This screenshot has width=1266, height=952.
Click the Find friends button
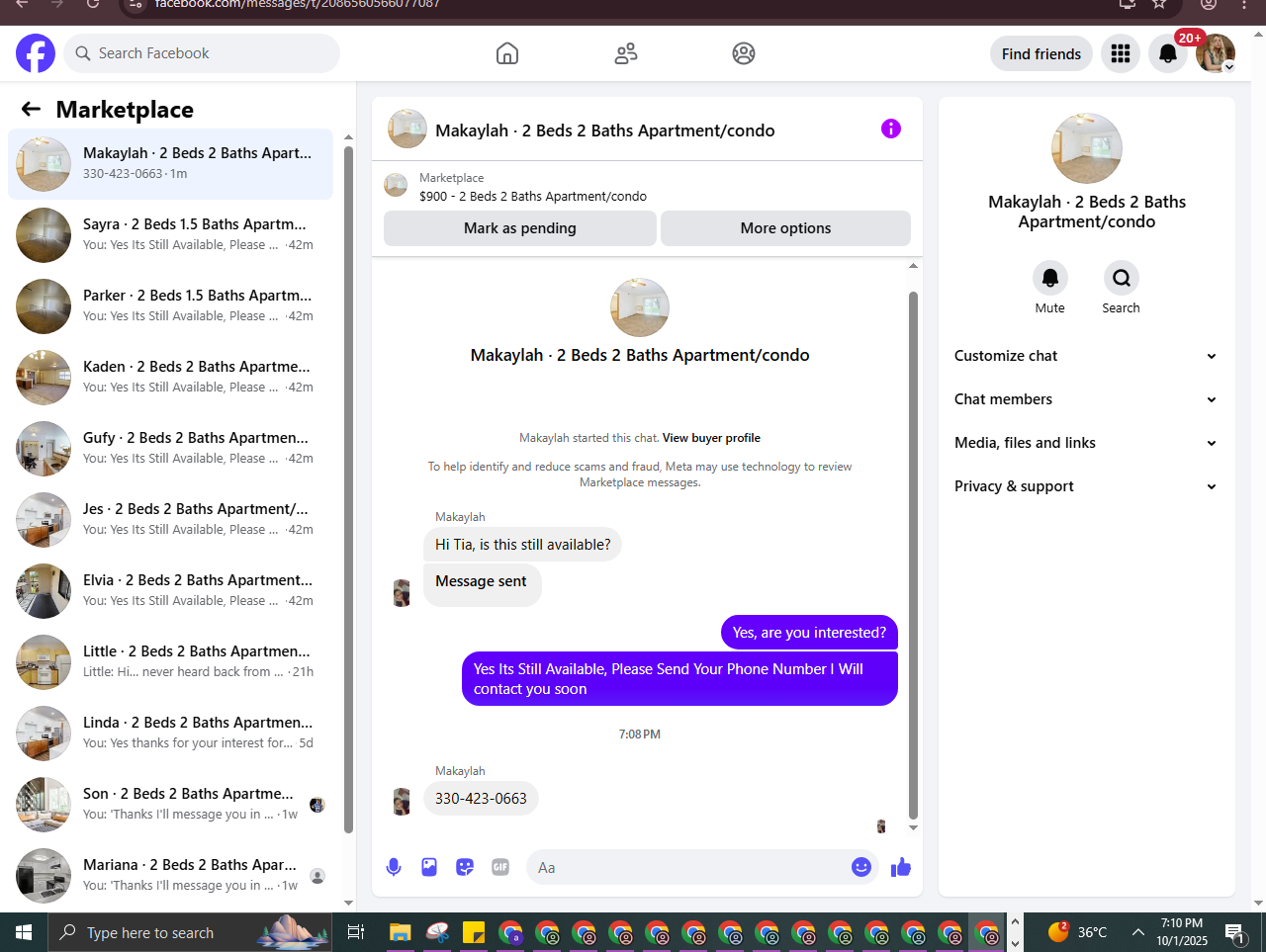[1041, 53]
